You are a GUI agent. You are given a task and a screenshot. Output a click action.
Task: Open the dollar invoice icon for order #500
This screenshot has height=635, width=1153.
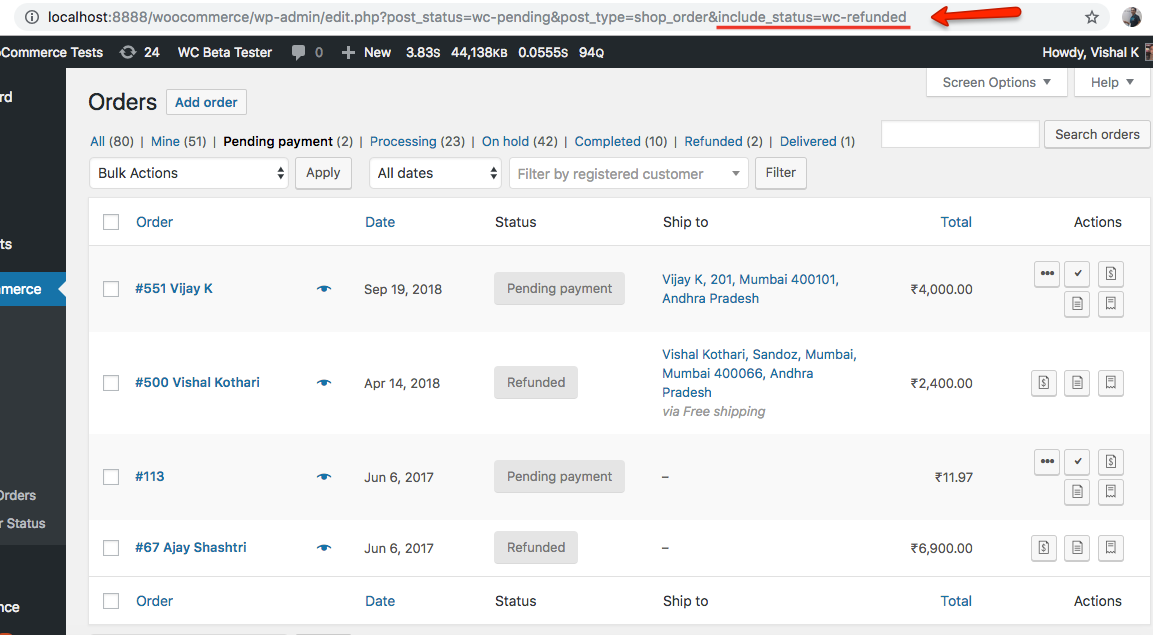(x=1043, y=382)
